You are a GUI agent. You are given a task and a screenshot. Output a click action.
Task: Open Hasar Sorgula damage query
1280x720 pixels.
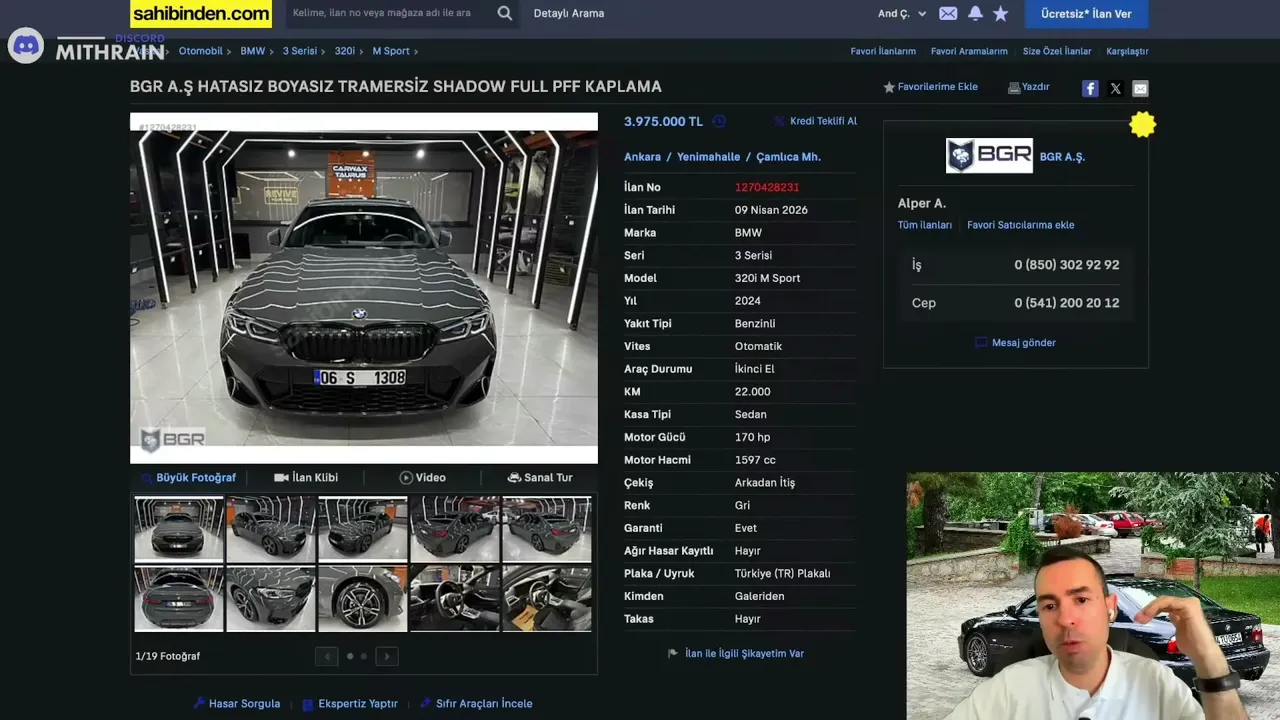point(237,704)
